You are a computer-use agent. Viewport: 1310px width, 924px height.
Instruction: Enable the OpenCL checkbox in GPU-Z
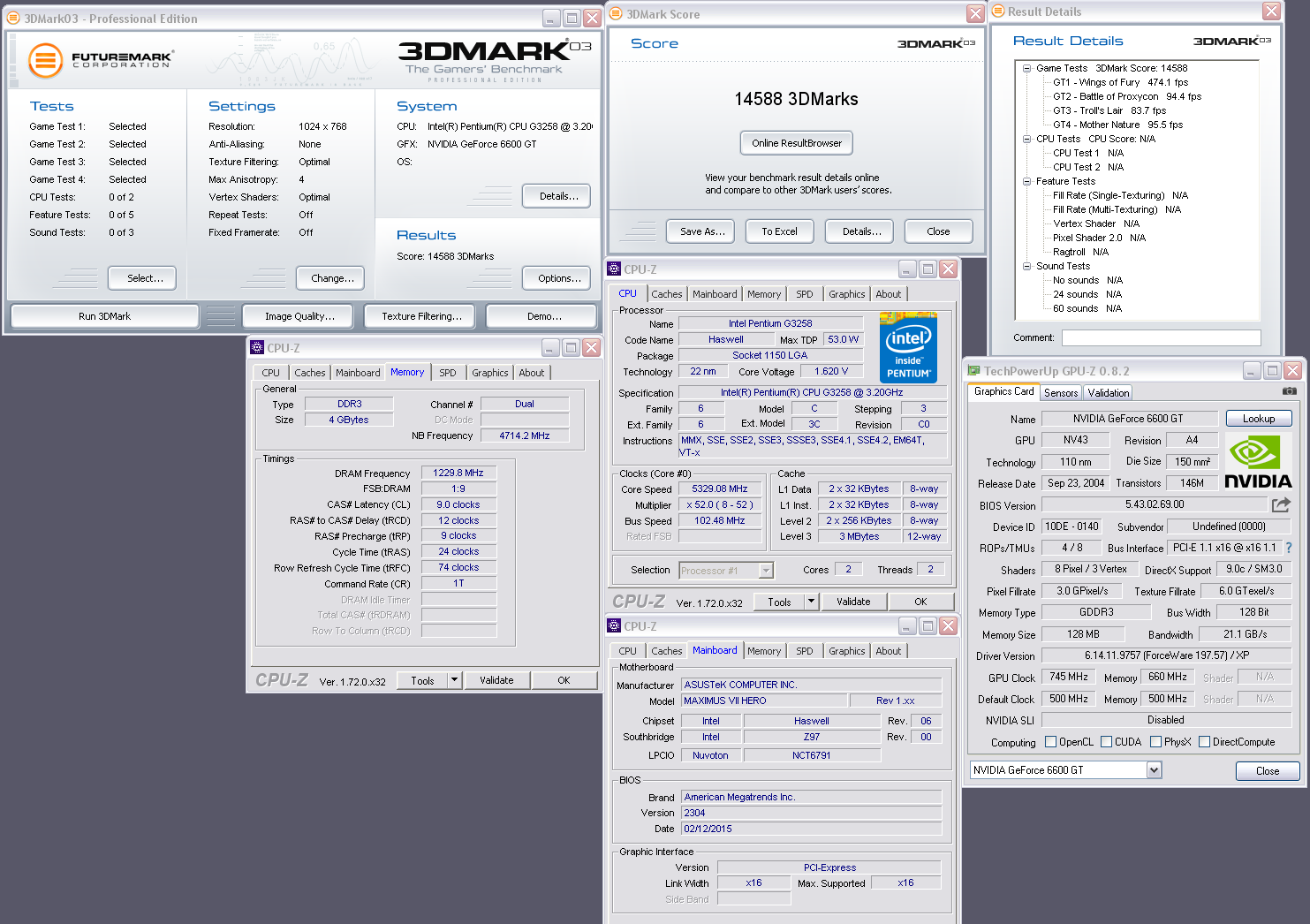point(1050,742)
